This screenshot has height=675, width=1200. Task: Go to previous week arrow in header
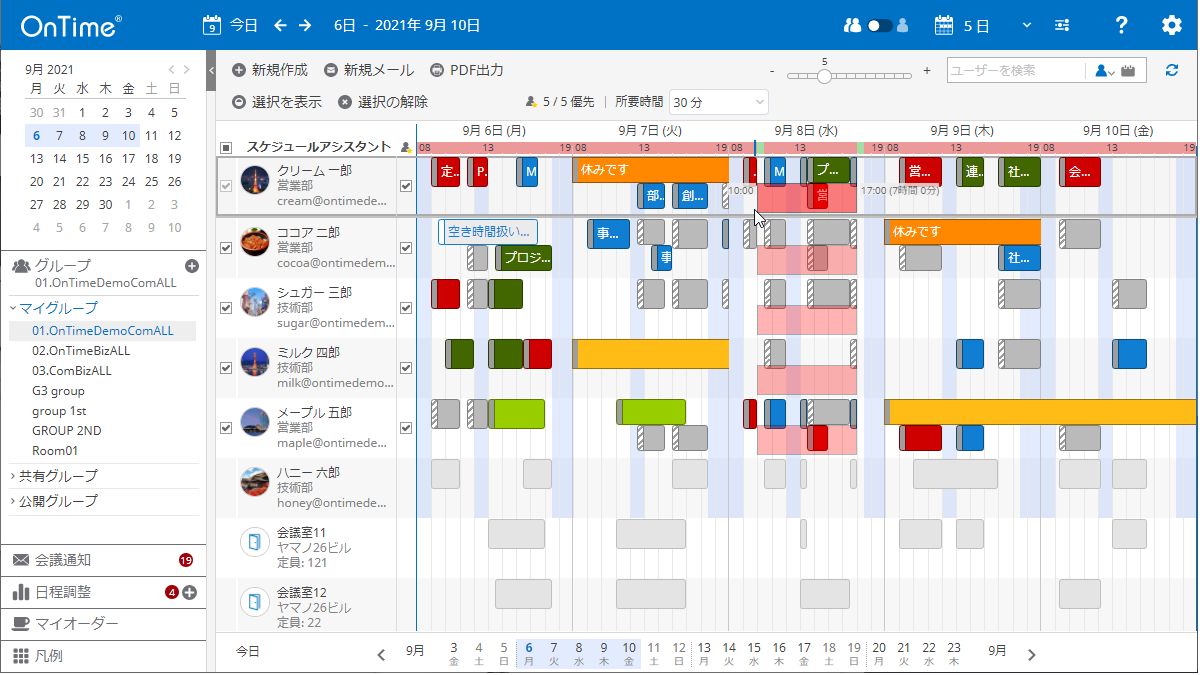pos(280,25)
